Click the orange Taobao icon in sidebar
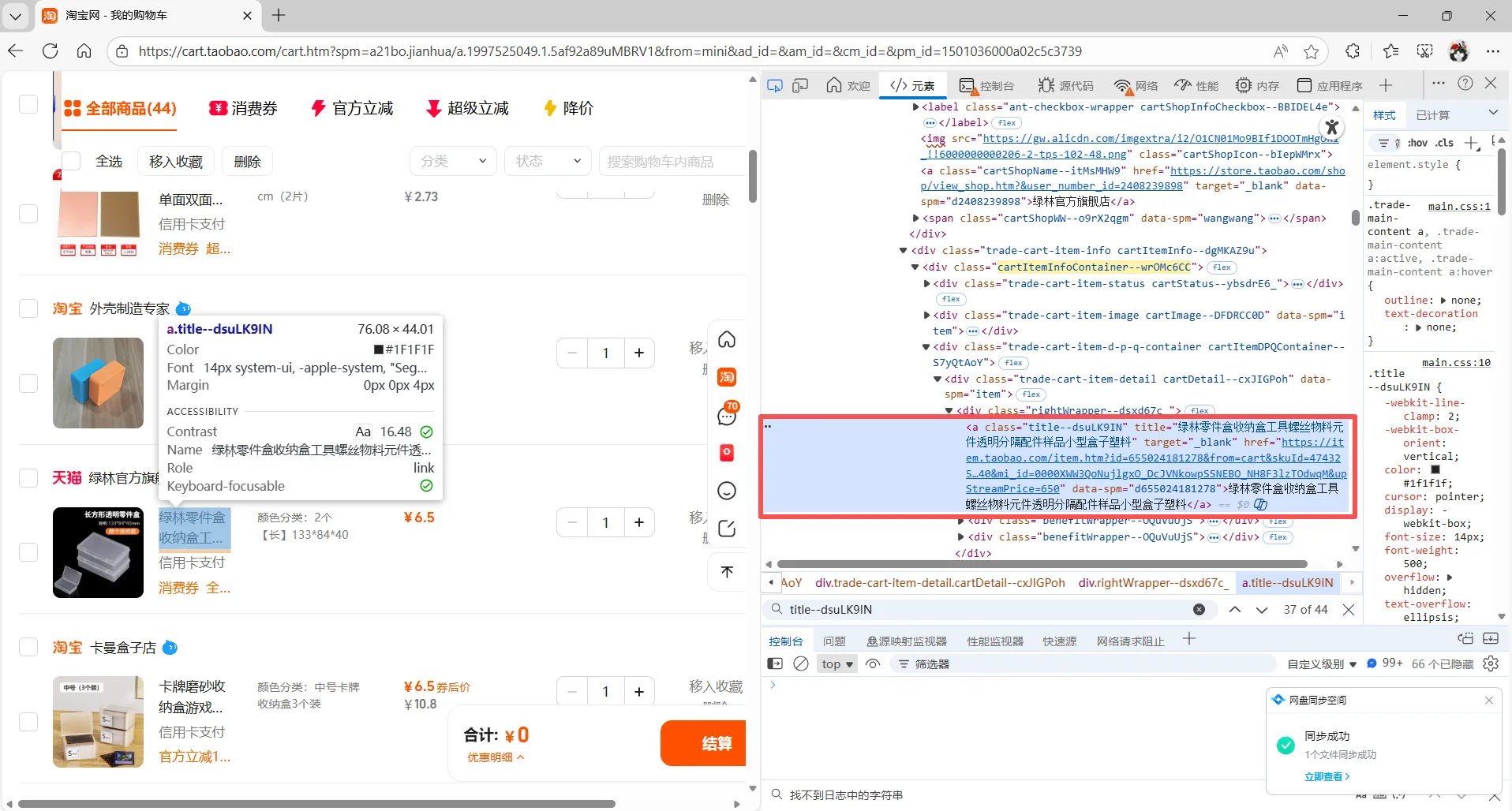This screenshot has height=811, width=1512. 727,376
